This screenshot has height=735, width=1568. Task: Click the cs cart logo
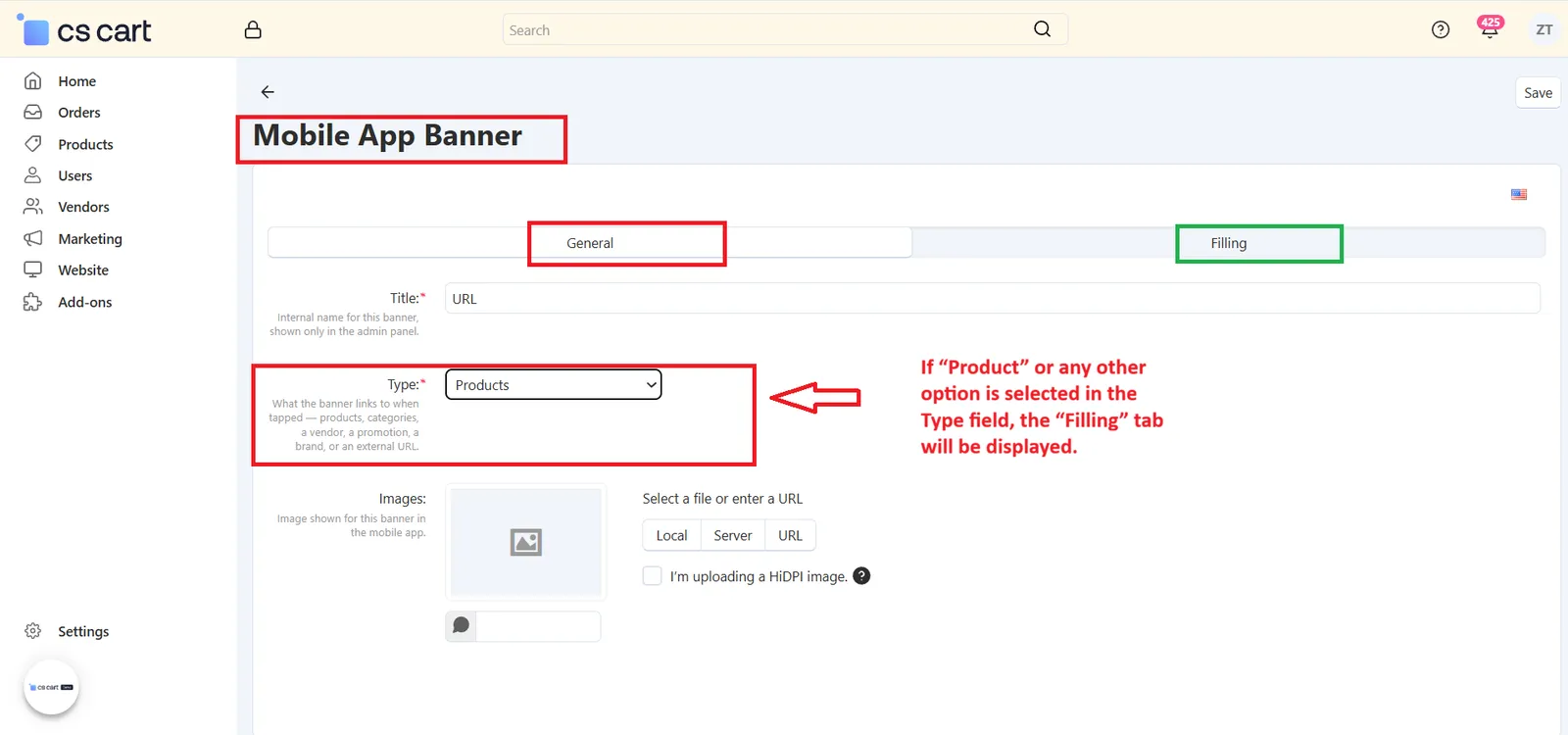84,30
